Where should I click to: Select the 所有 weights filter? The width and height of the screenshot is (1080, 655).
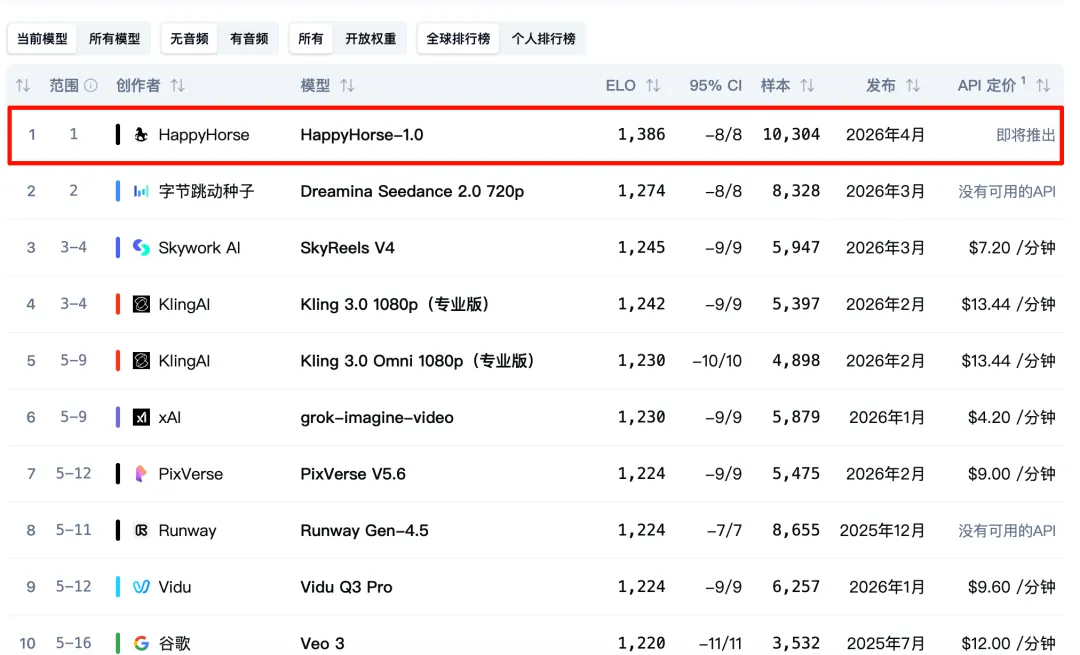tap(311, 39)
